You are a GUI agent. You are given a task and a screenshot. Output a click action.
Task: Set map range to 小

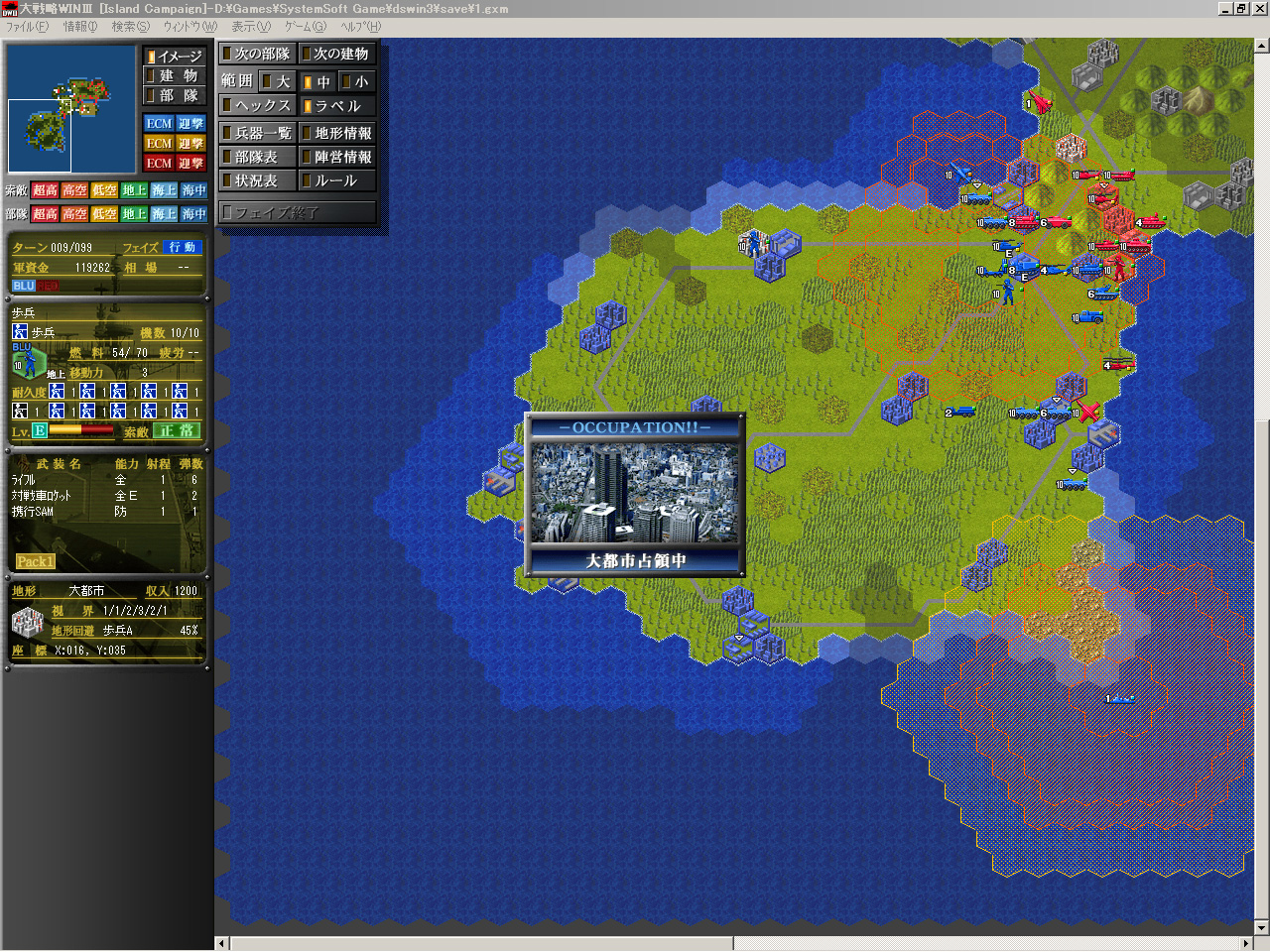tap(357, 81)
